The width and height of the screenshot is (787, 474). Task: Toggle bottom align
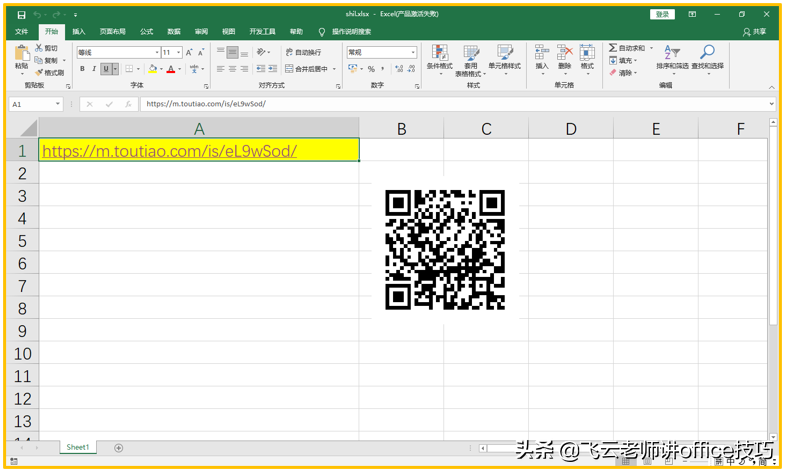(x=244, y=52)
